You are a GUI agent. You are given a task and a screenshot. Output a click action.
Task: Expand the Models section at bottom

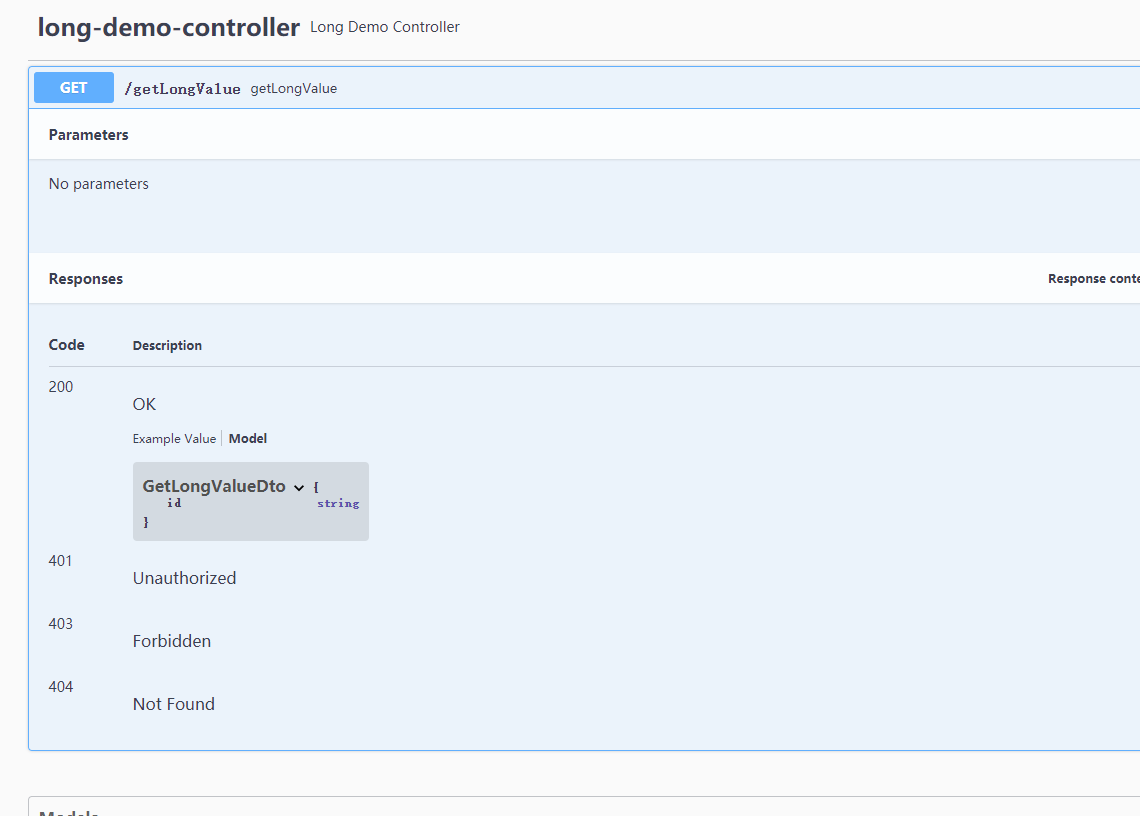pyautogui.click(x=68, y=812)
